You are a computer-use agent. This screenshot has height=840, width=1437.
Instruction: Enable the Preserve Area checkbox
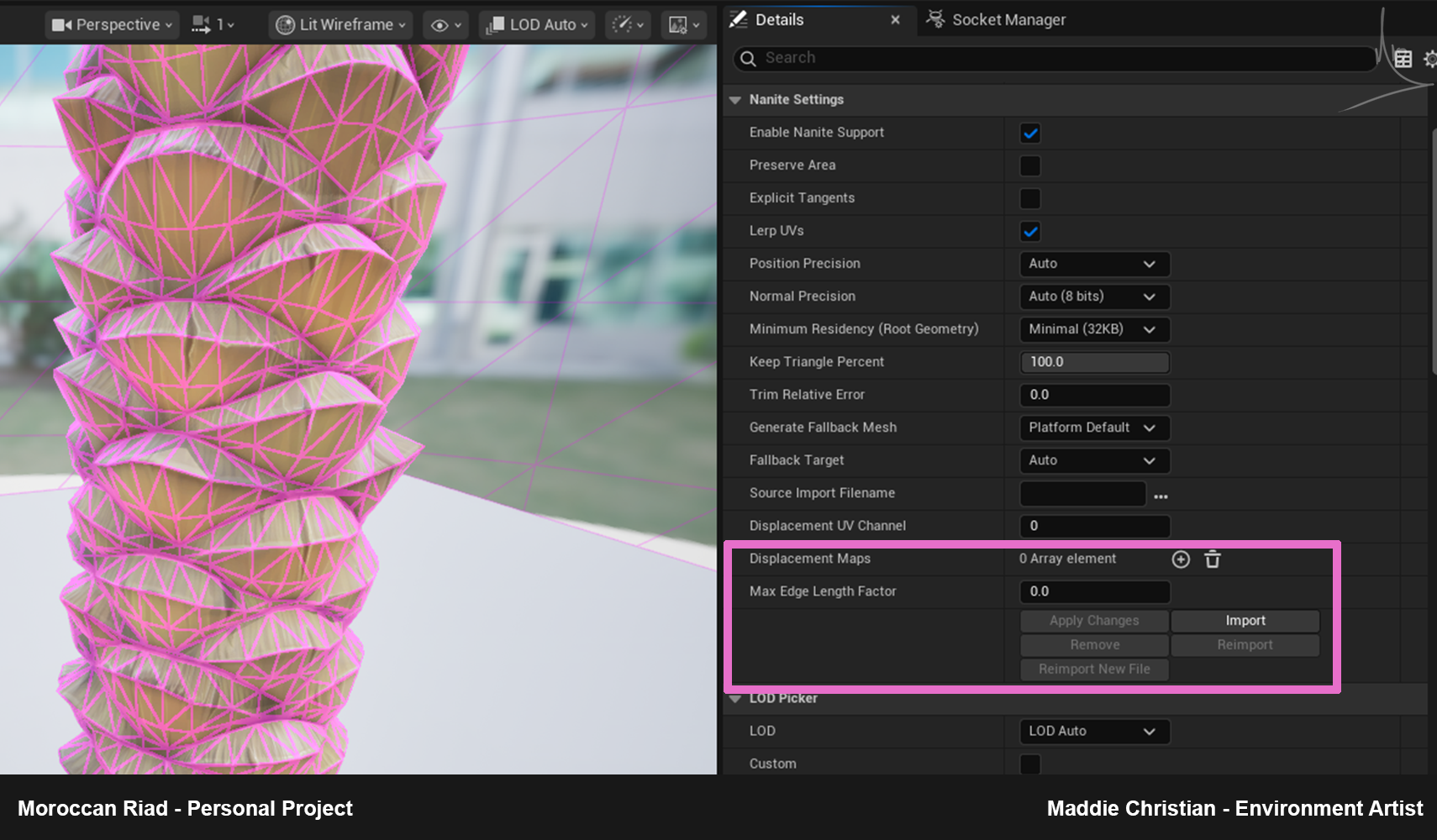click(x=1030, y=165)
